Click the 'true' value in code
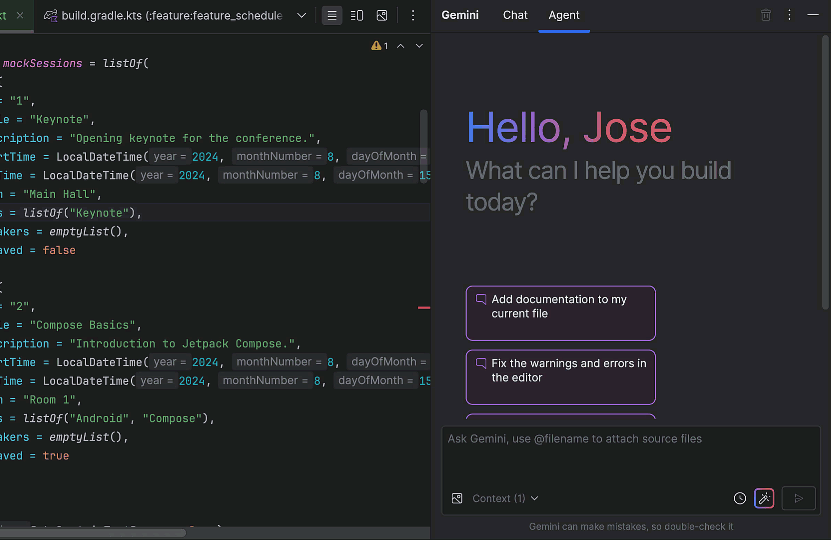Viewport: 831px width, 540px height. tap(56, 456)
